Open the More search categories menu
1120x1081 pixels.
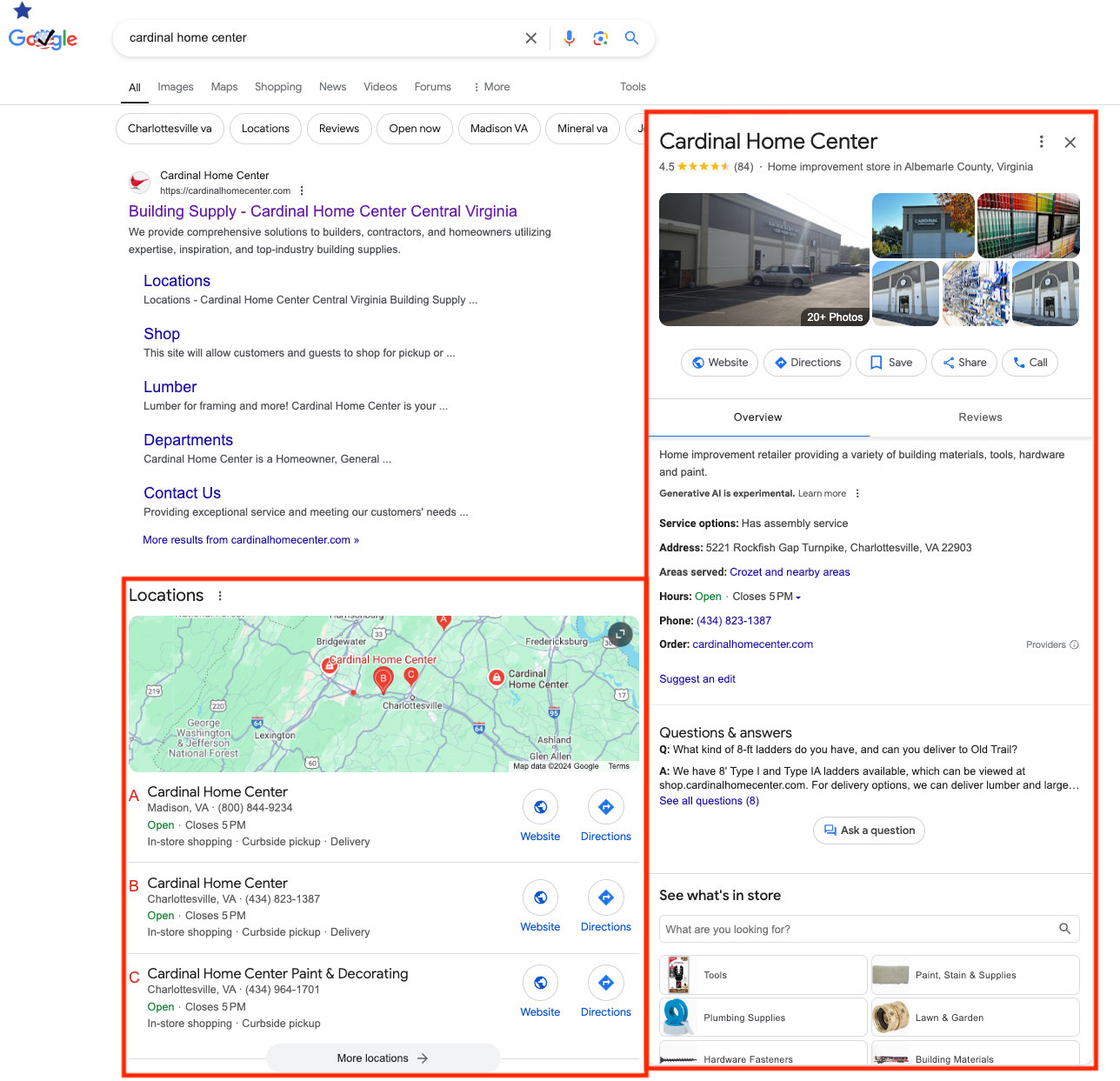(491, 87)
